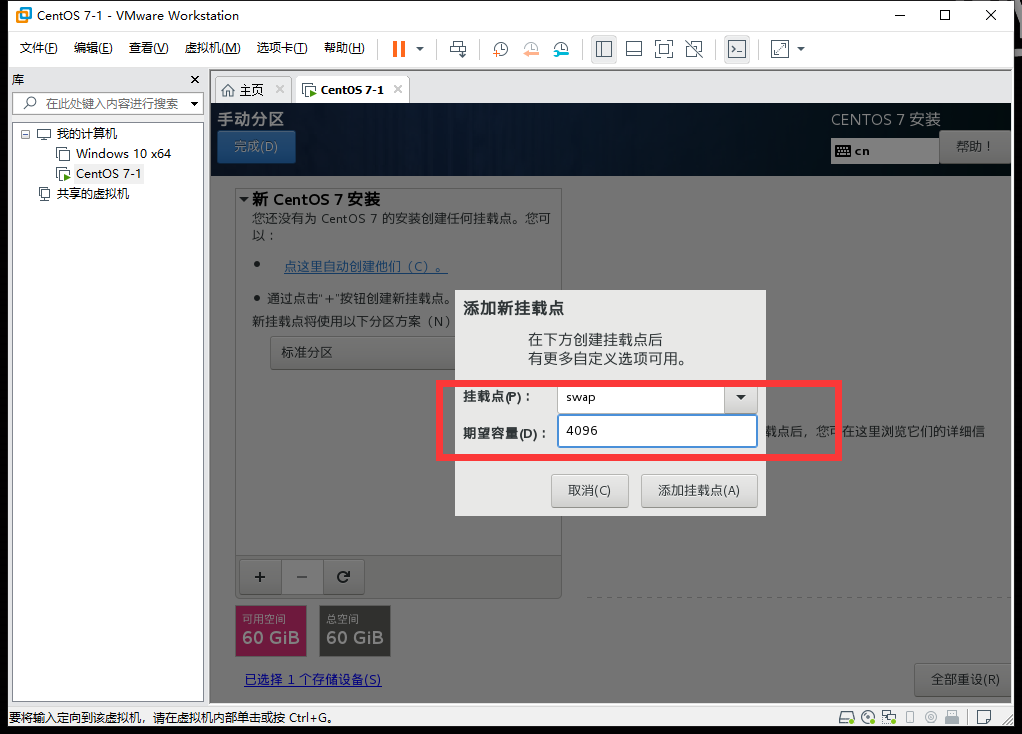This screenshot has height=734, width=1022.
Task: Select CentOS 7-1 in library tree
Action: point(108,174)
